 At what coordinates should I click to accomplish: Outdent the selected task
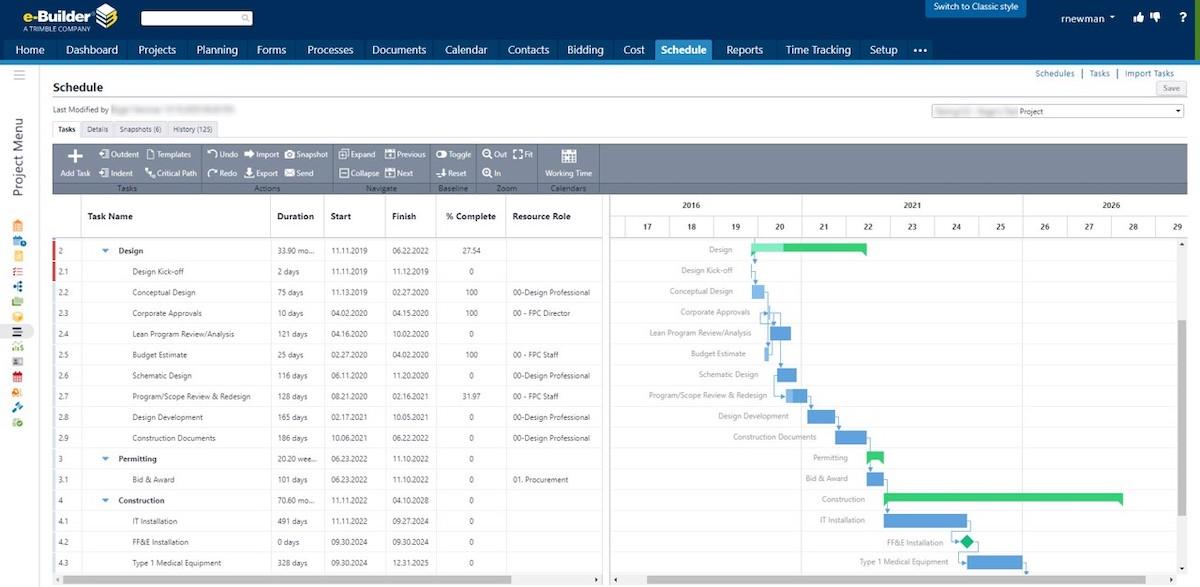(x=119, y=154)
